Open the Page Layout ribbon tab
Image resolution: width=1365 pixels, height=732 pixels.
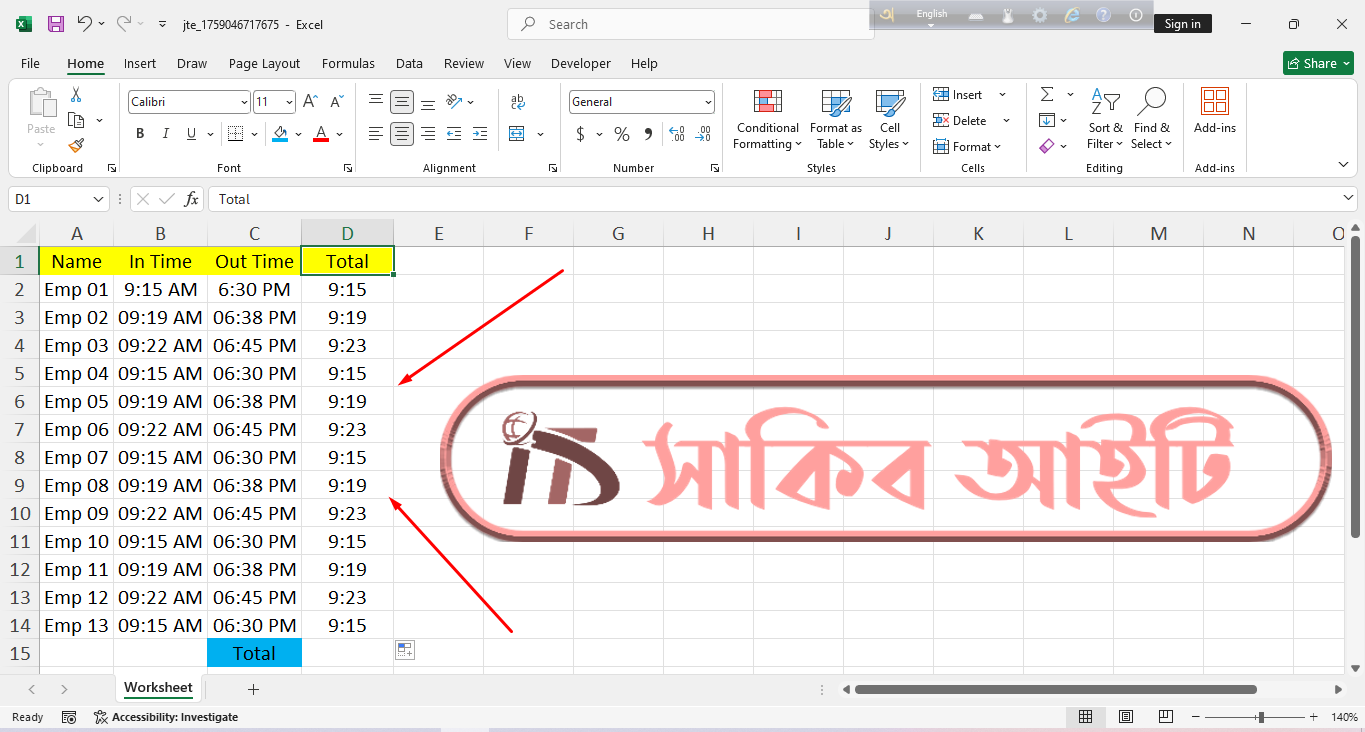pos(264,63)
